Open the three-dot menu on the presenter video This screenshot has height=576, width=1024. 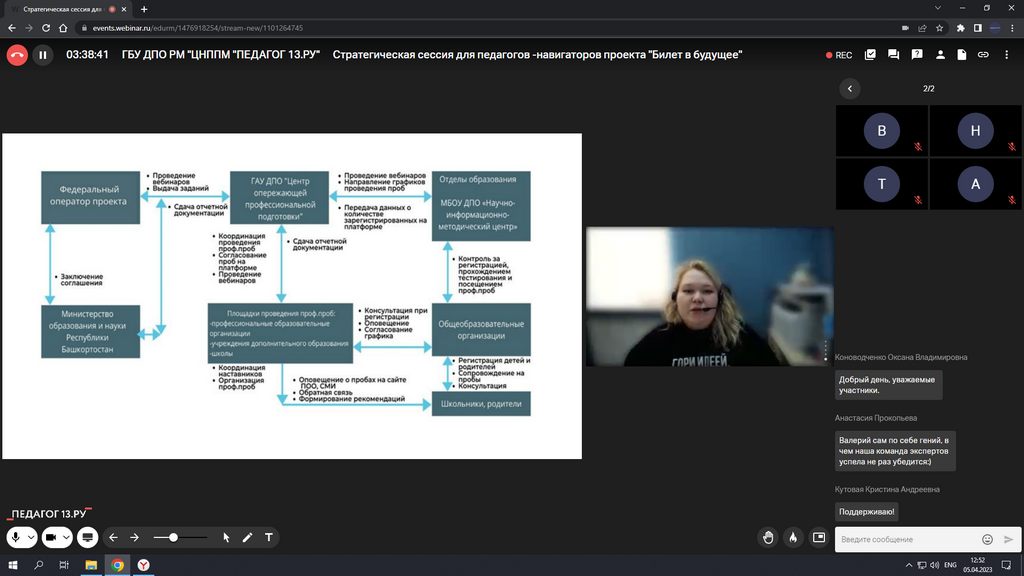tap(825, 351)
